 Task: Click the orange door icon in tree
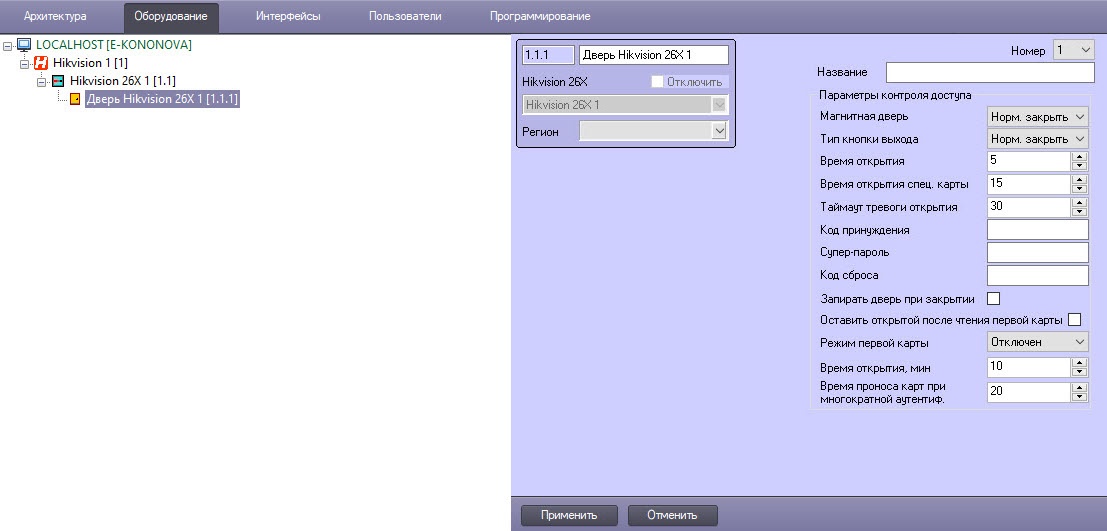point(75,99)
